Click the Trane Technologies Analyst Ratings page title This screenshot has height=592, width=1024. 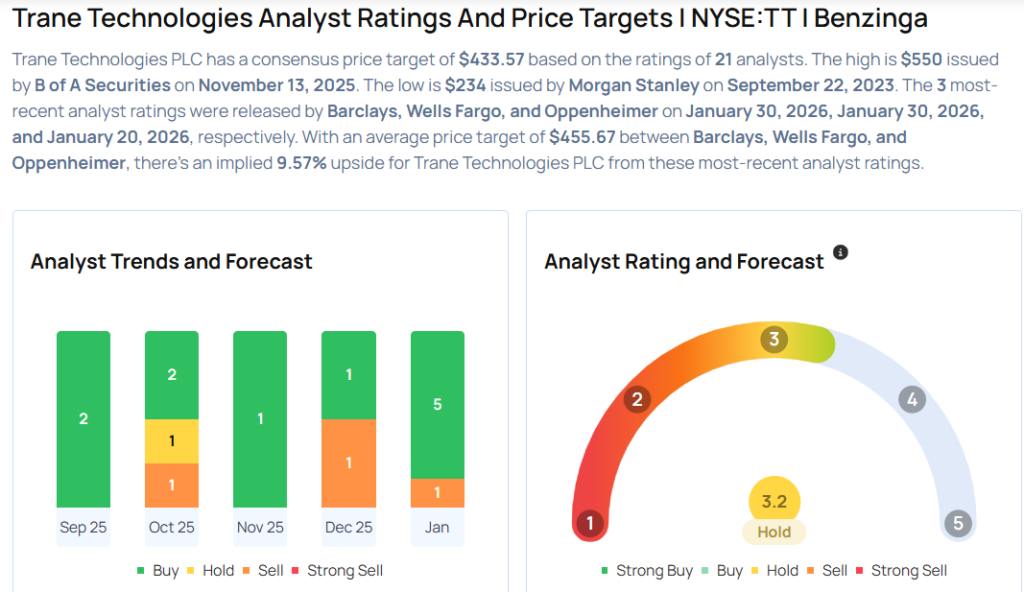(x=469, y=19)
